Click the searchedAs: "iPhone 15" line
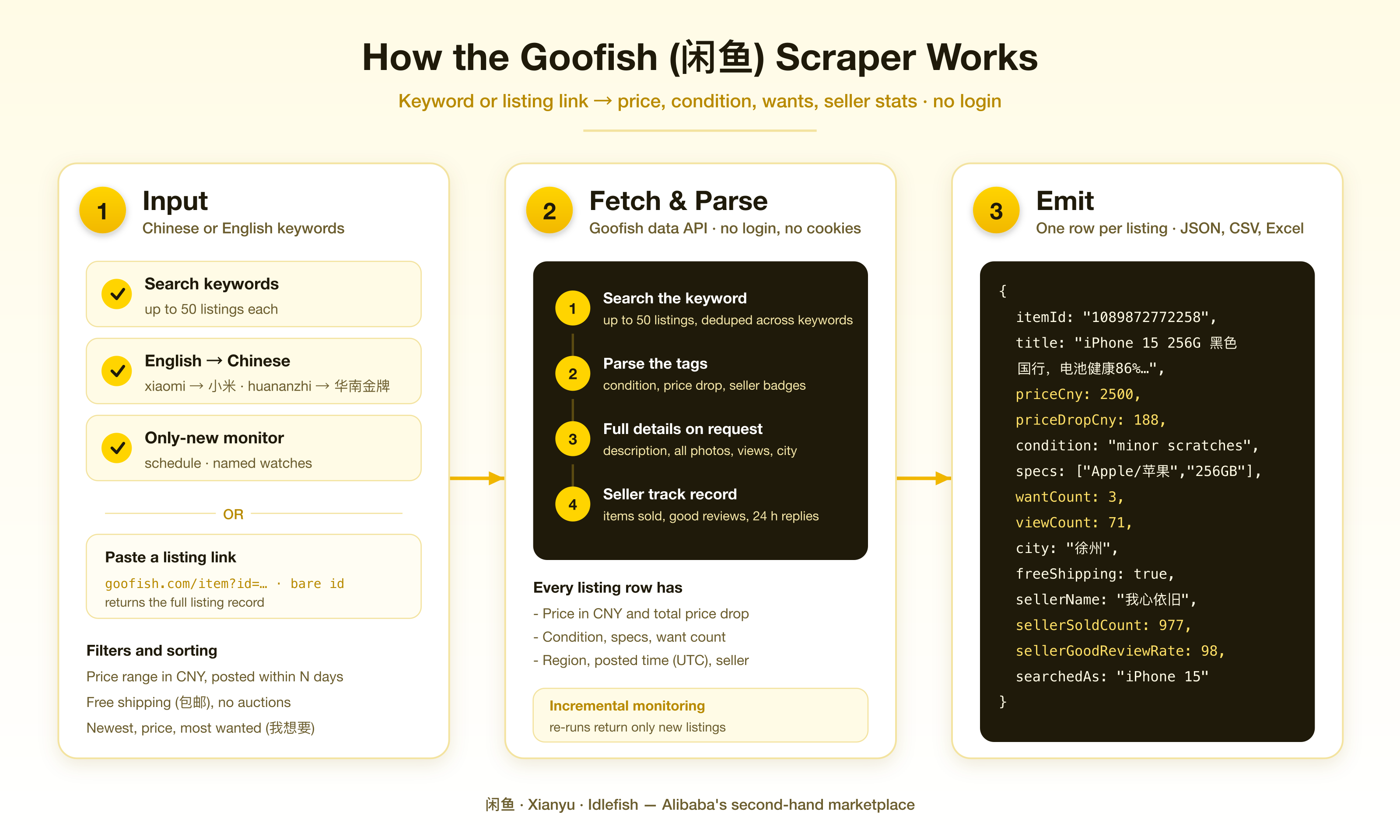 (x=1111, y=676)
